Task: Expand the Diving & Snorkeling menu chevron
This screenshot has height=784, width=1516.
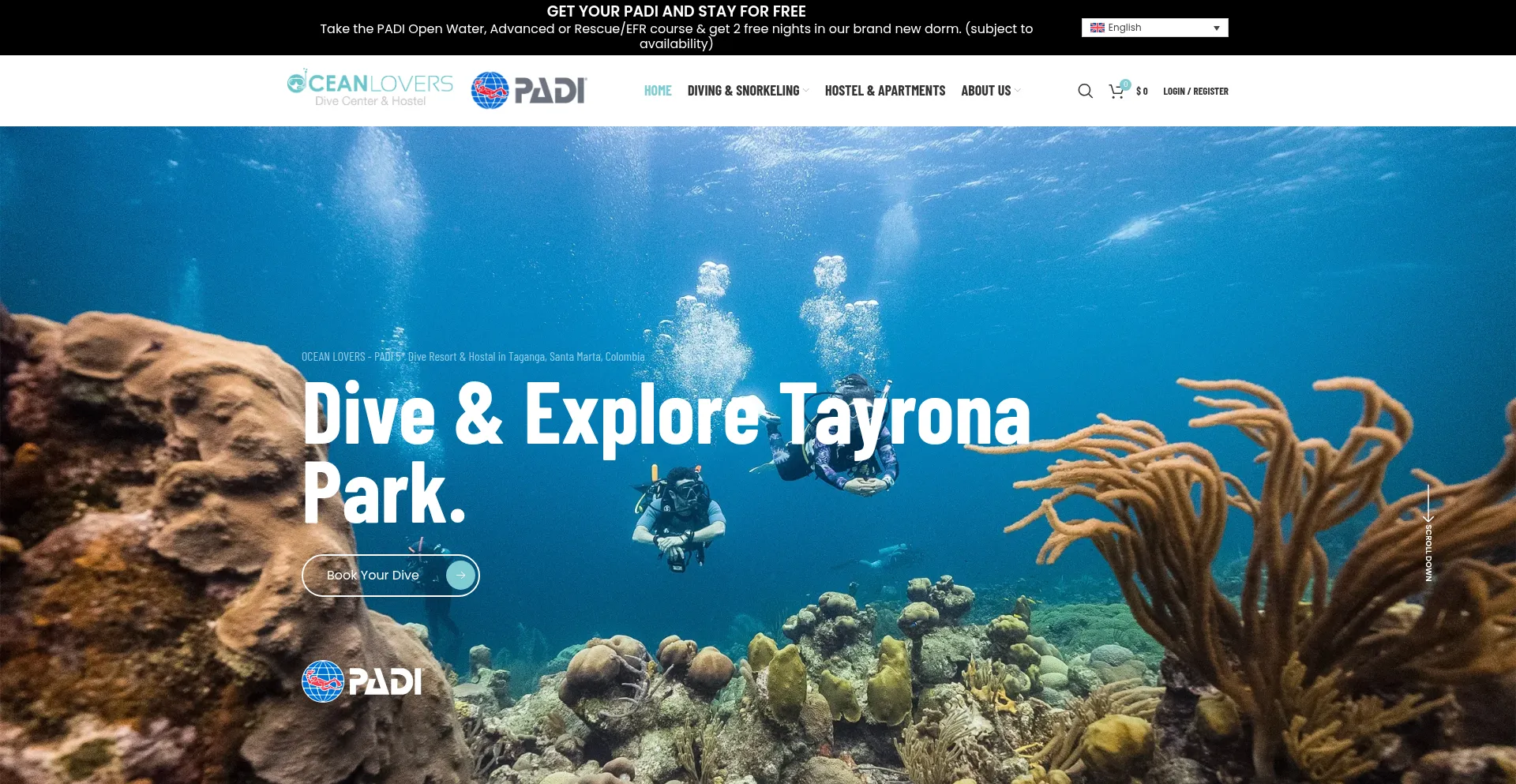Action: (806, 91)
